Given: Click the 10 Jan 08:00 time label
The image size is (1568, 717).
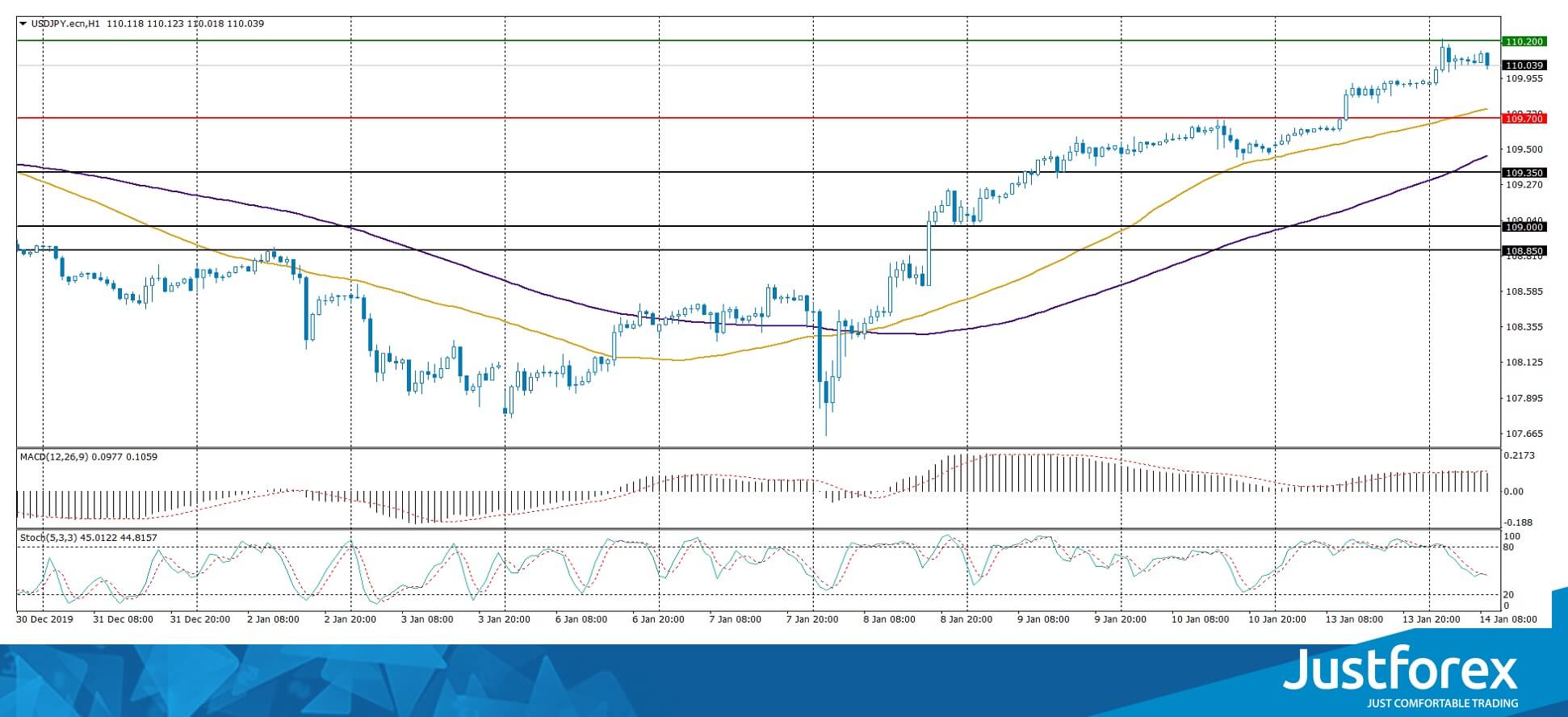Looking at the screenshot, I should tap(1200, 620).
